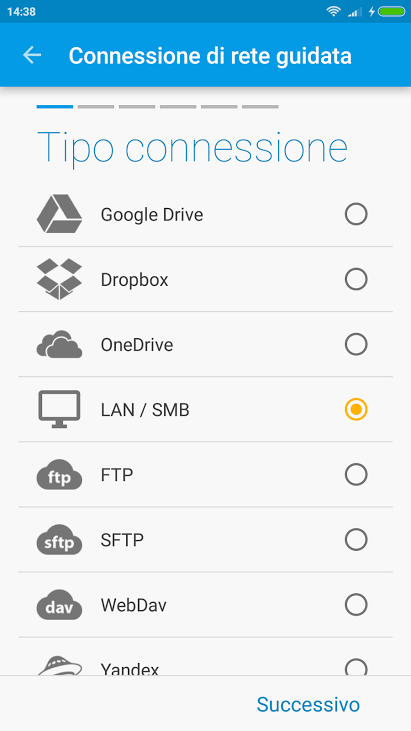Tap the back arrow in header
The height and width of the screenshot is (731, 411).
[32, 55]
